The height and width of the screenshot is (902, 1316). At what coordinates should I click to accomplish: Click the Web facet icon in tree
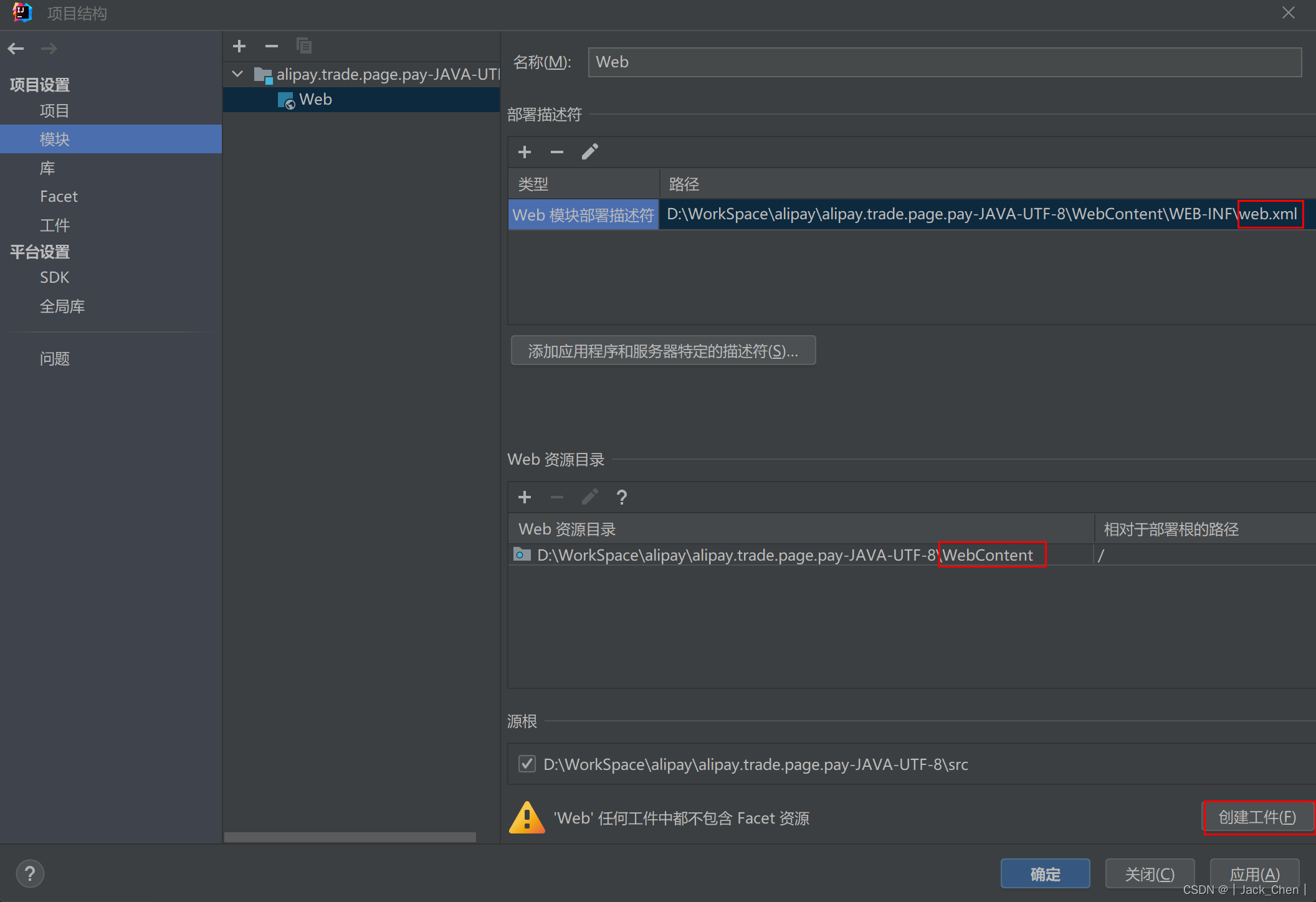tap(286, 100)
